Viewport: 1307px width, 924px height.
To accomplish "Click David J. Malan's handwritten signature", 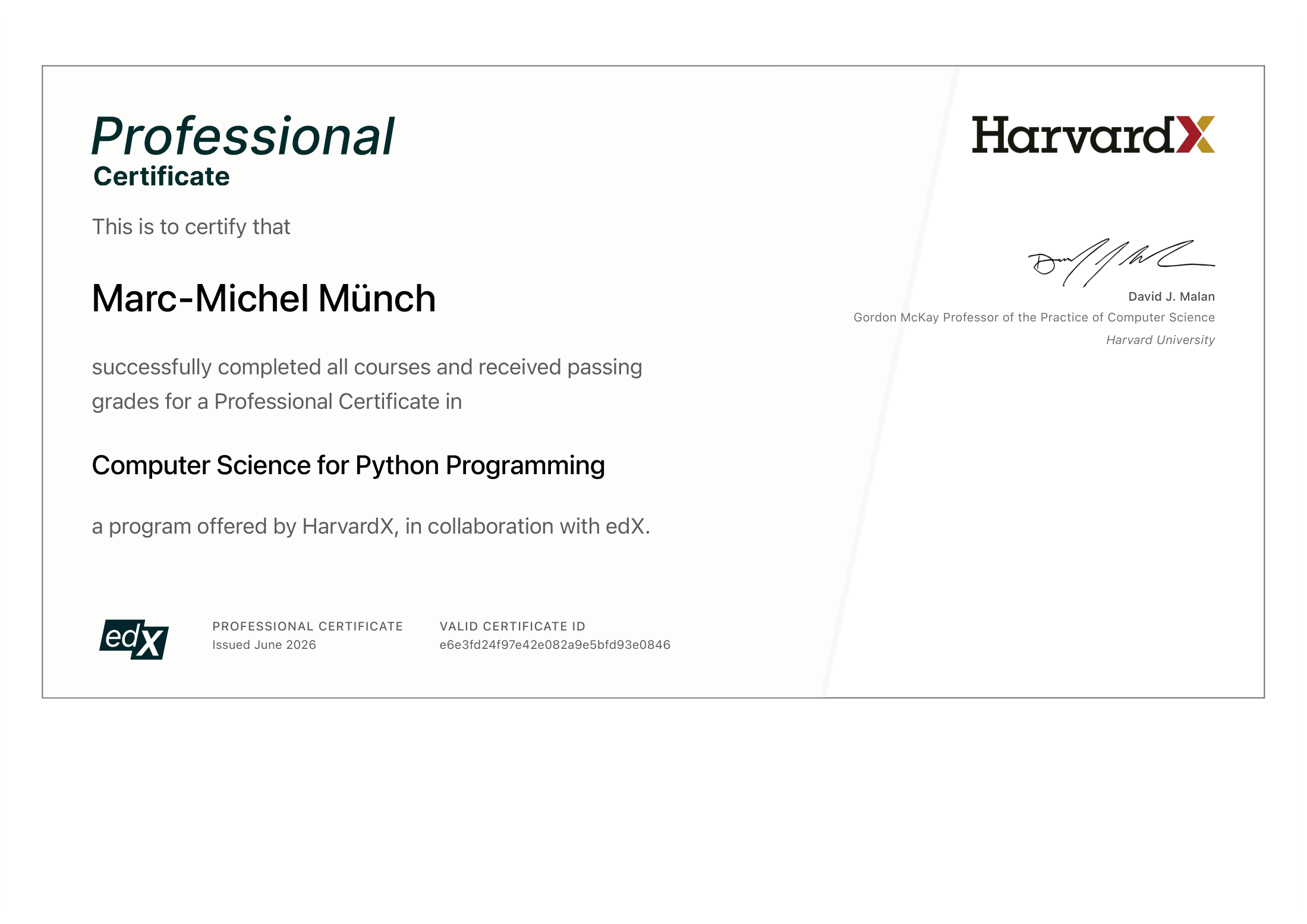I will coord(1121,263).
